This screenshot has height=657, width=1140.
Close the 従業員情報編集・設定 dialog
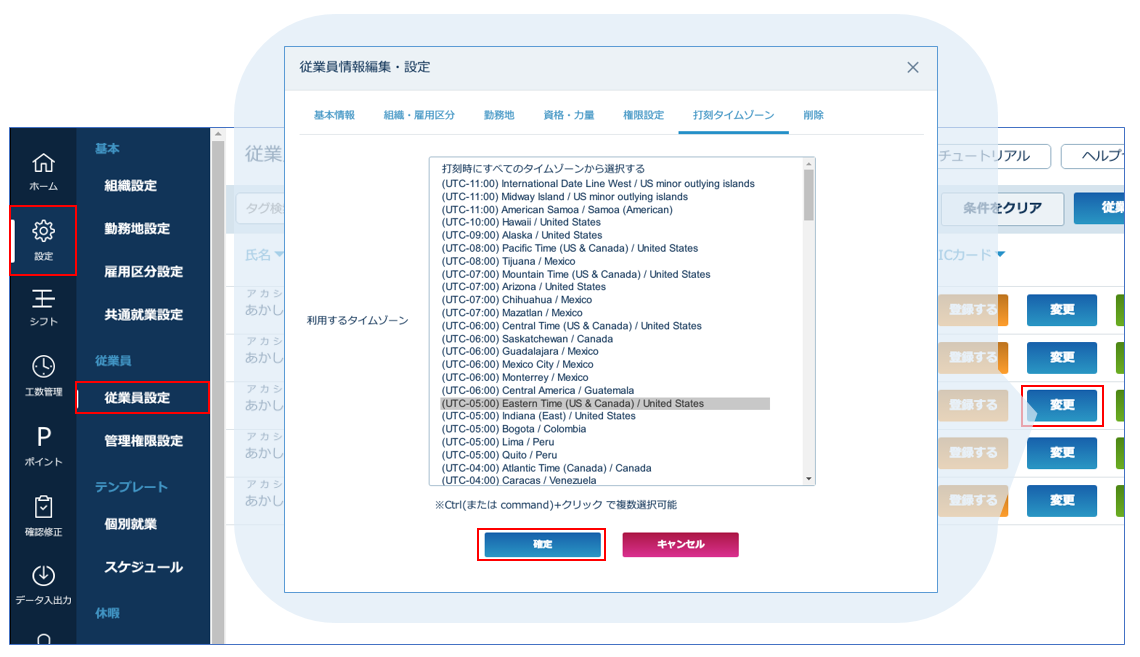click(x=912, y=68)
